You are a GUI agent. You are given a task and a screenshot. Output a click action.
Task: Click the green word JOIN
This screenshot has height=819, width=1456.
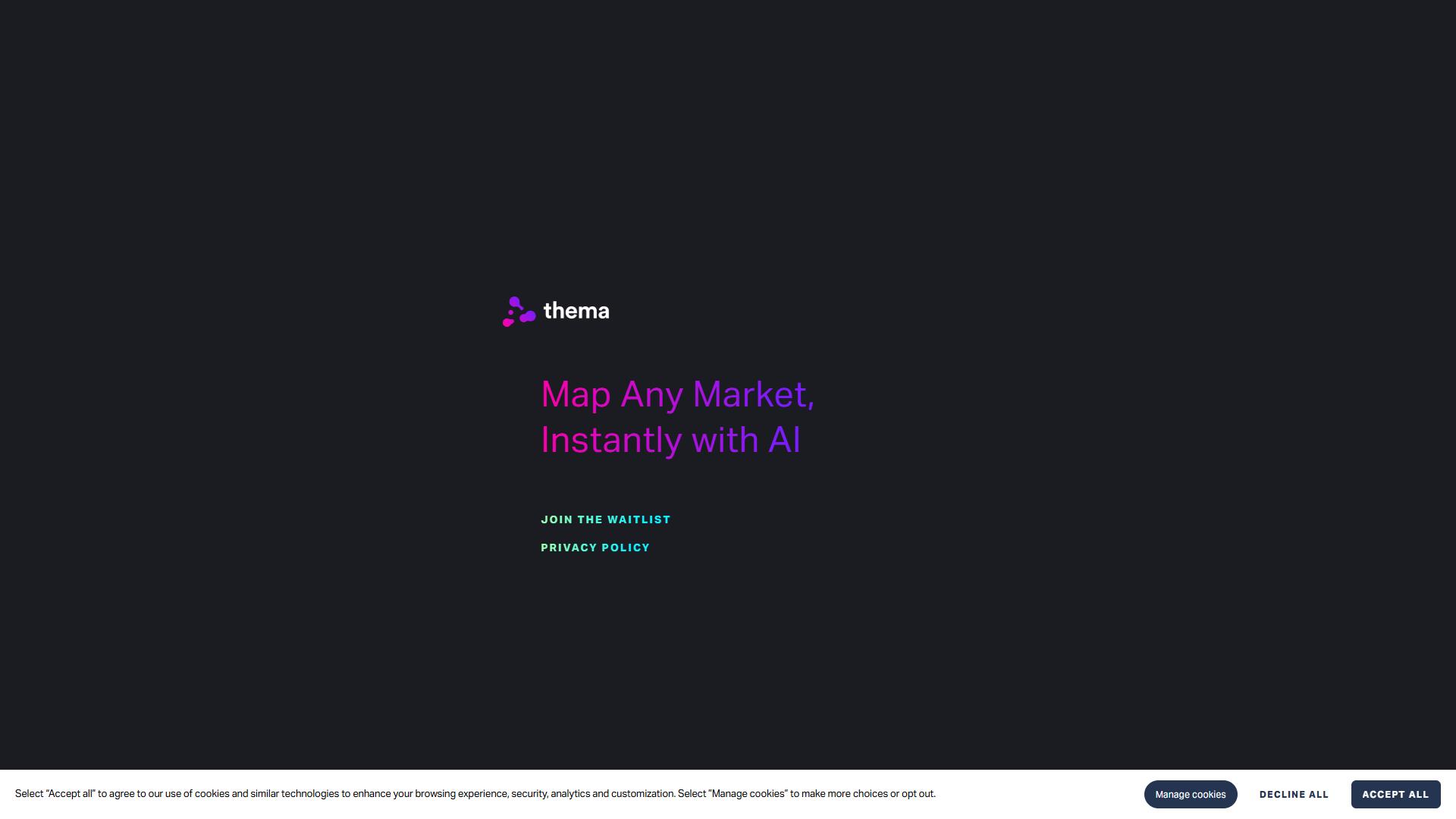point(557,519)
